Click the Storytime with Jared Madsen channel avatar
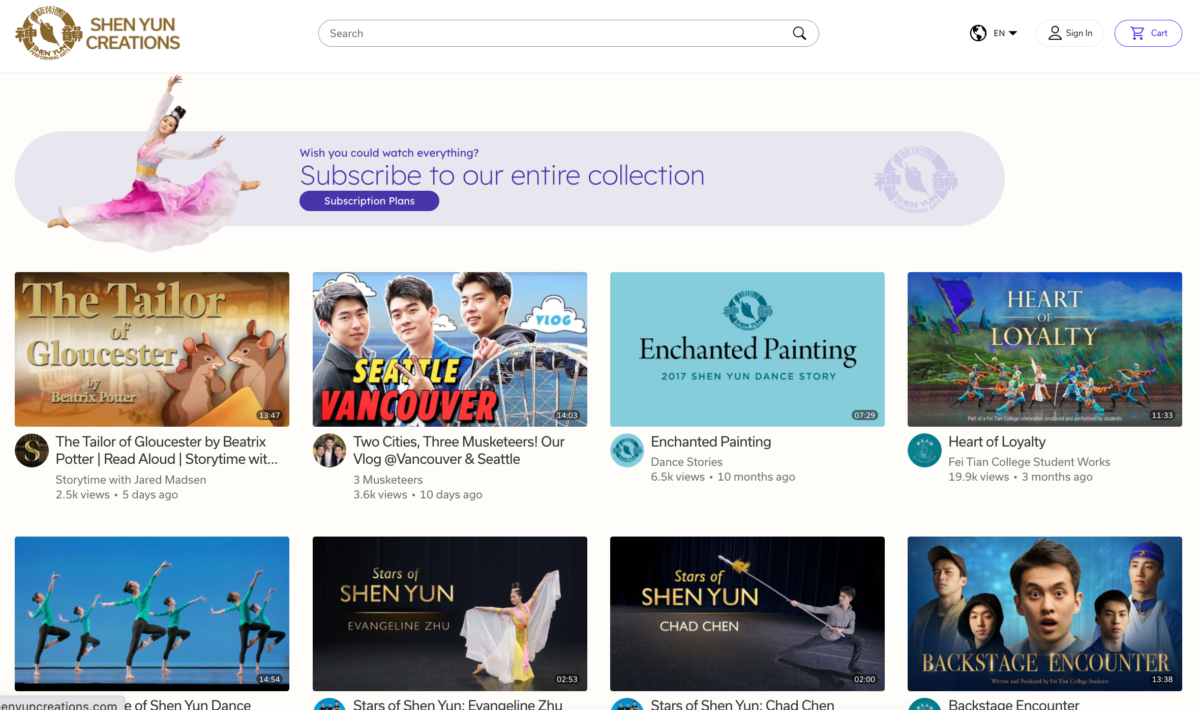Screen dimensions: 1200x710 tap(32, 450)
